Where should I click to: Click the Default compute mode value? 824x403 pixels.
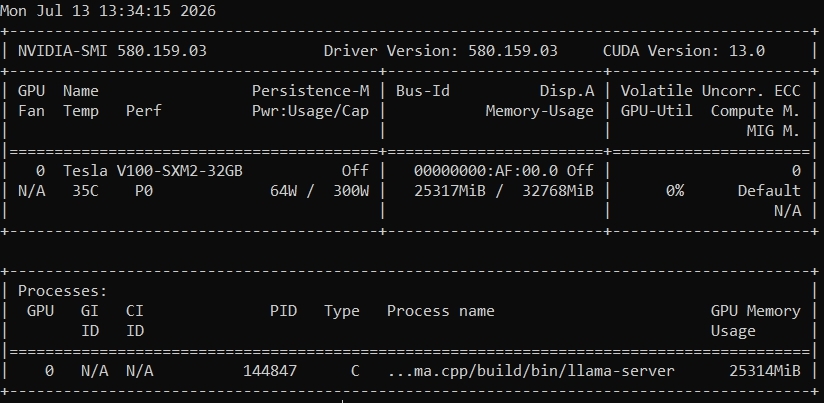[x=769, y=191]
